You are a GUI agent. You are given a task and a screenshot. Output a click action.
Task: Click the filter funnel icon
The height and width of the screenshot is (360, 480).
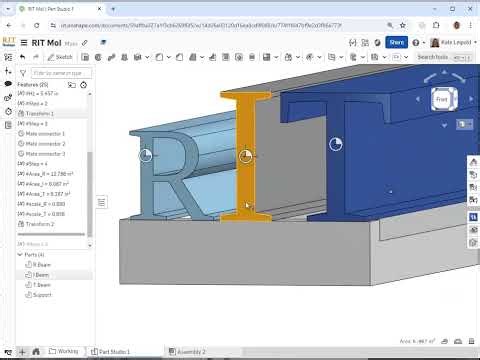pyautogui.click(x=23, y=73)
